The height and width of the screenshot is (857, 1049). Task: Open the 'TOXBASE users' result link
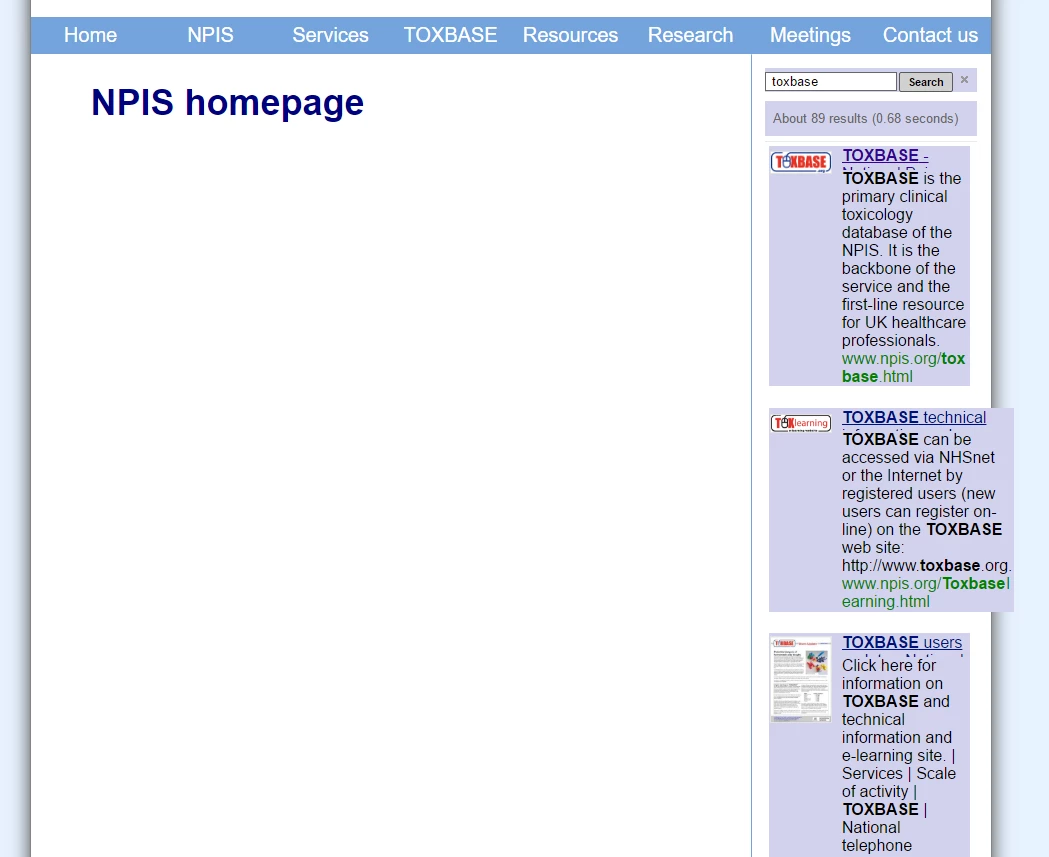(902, 642)
